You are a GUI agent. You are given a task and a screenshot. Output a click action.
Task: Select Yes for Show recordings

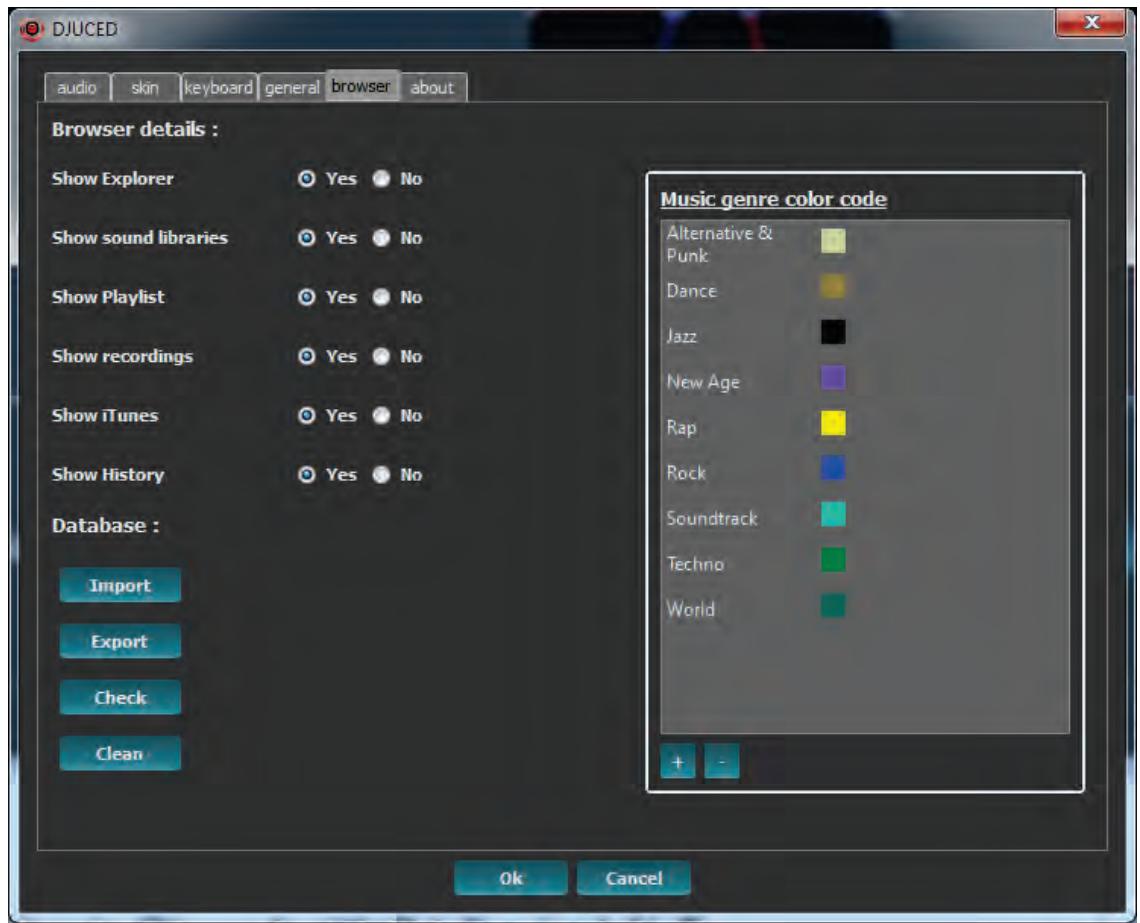tap(307, 356)
